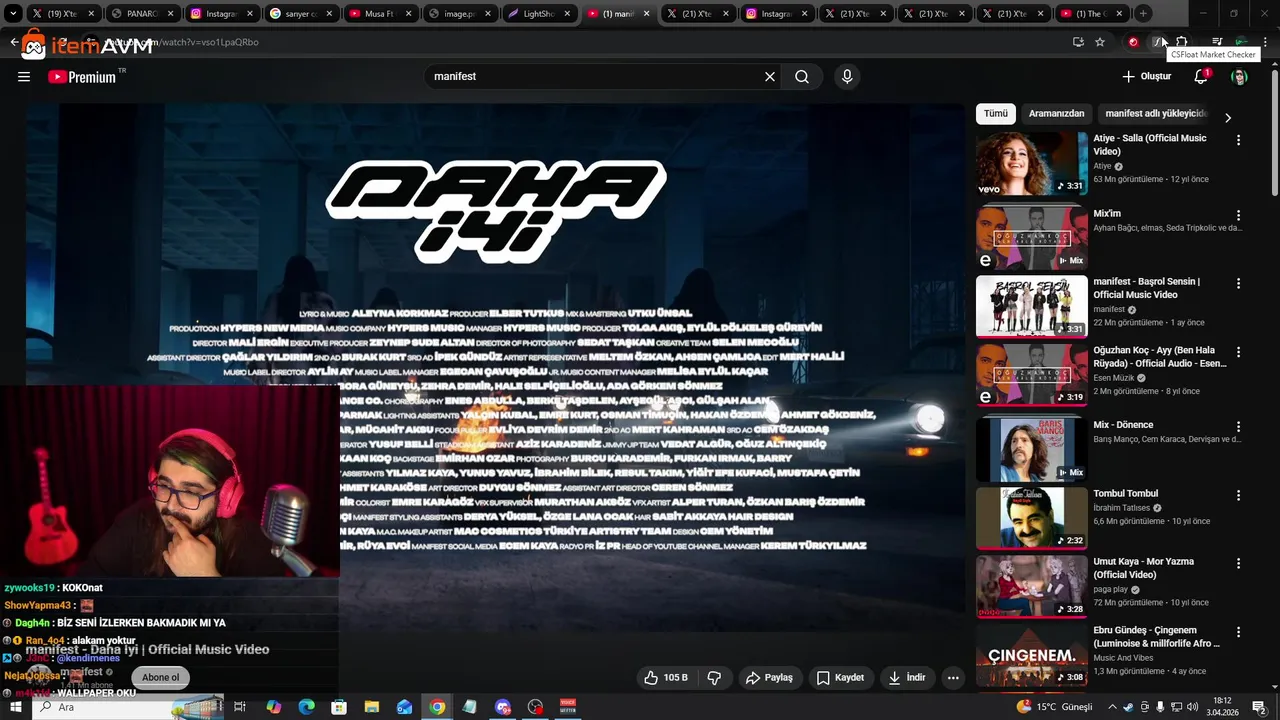1280x720 pixels.
Task: Open Oğuzhan Koç - Ayy video title
Action: (1159, 357)
